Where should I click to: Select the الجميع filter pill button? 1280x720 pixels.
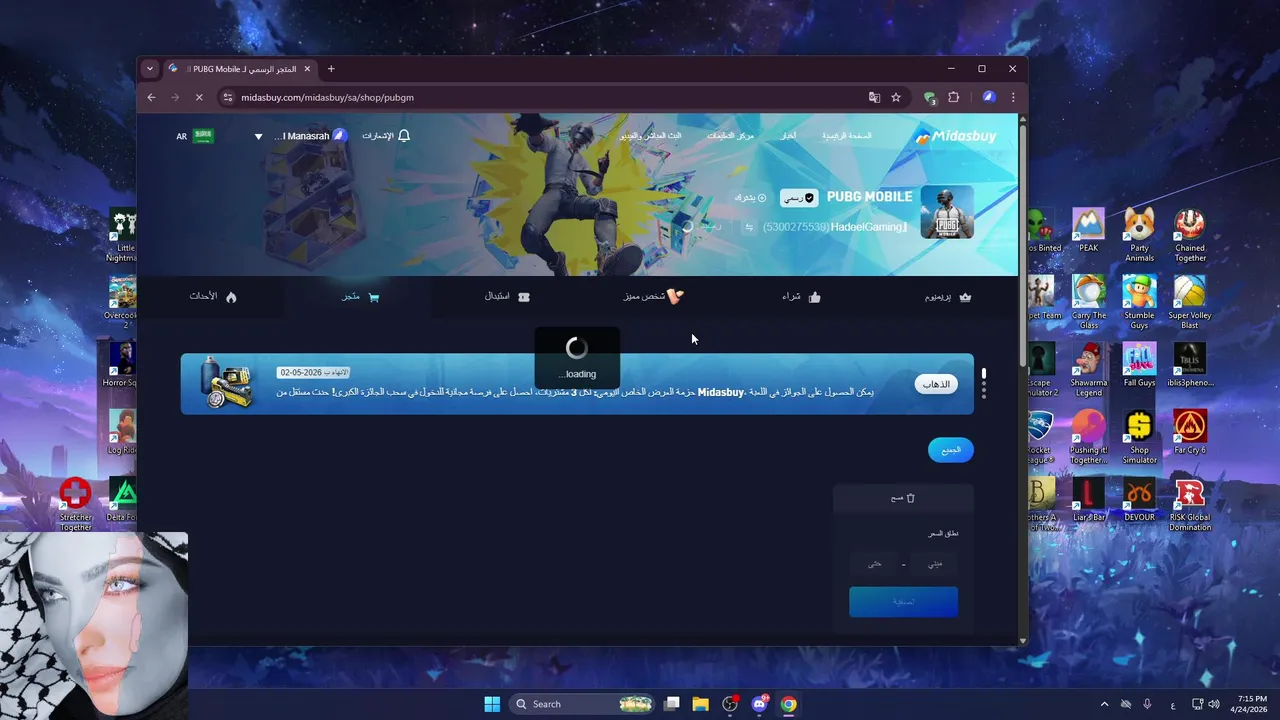951,450
